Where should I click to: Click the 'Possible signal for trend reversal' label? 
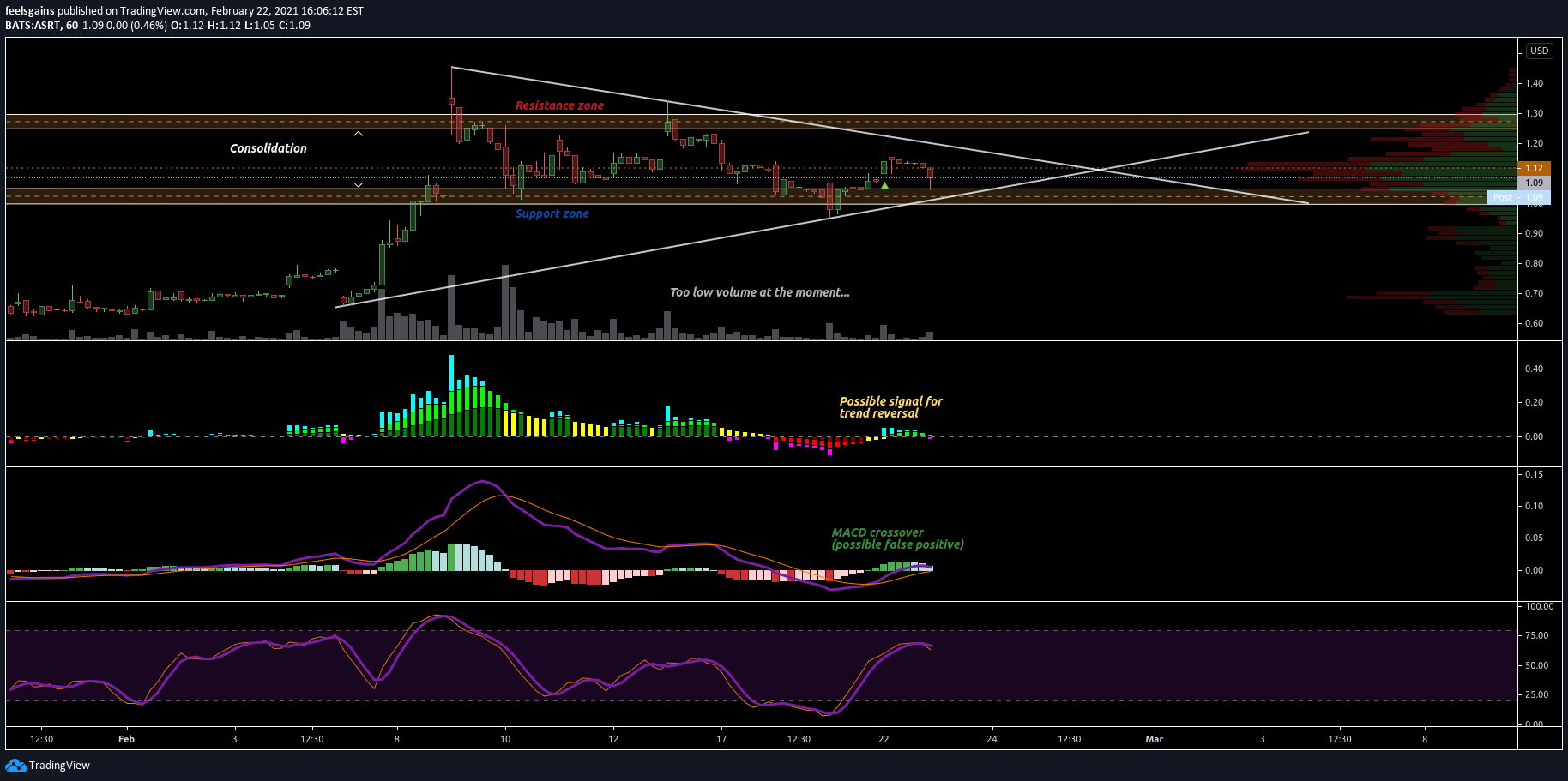pyautogui.click(x=890, y=407)
